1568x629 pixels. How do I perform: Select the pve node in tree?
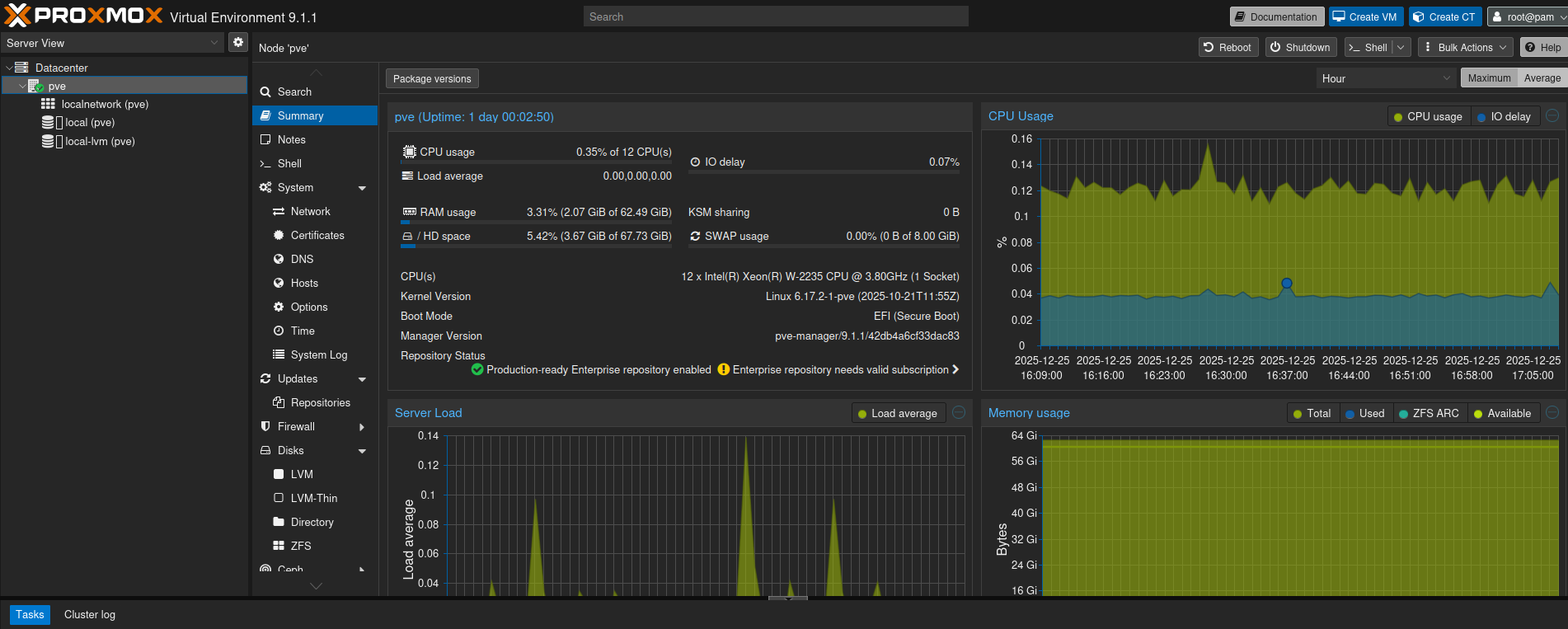pyautogui.click(x=56, y=86)
